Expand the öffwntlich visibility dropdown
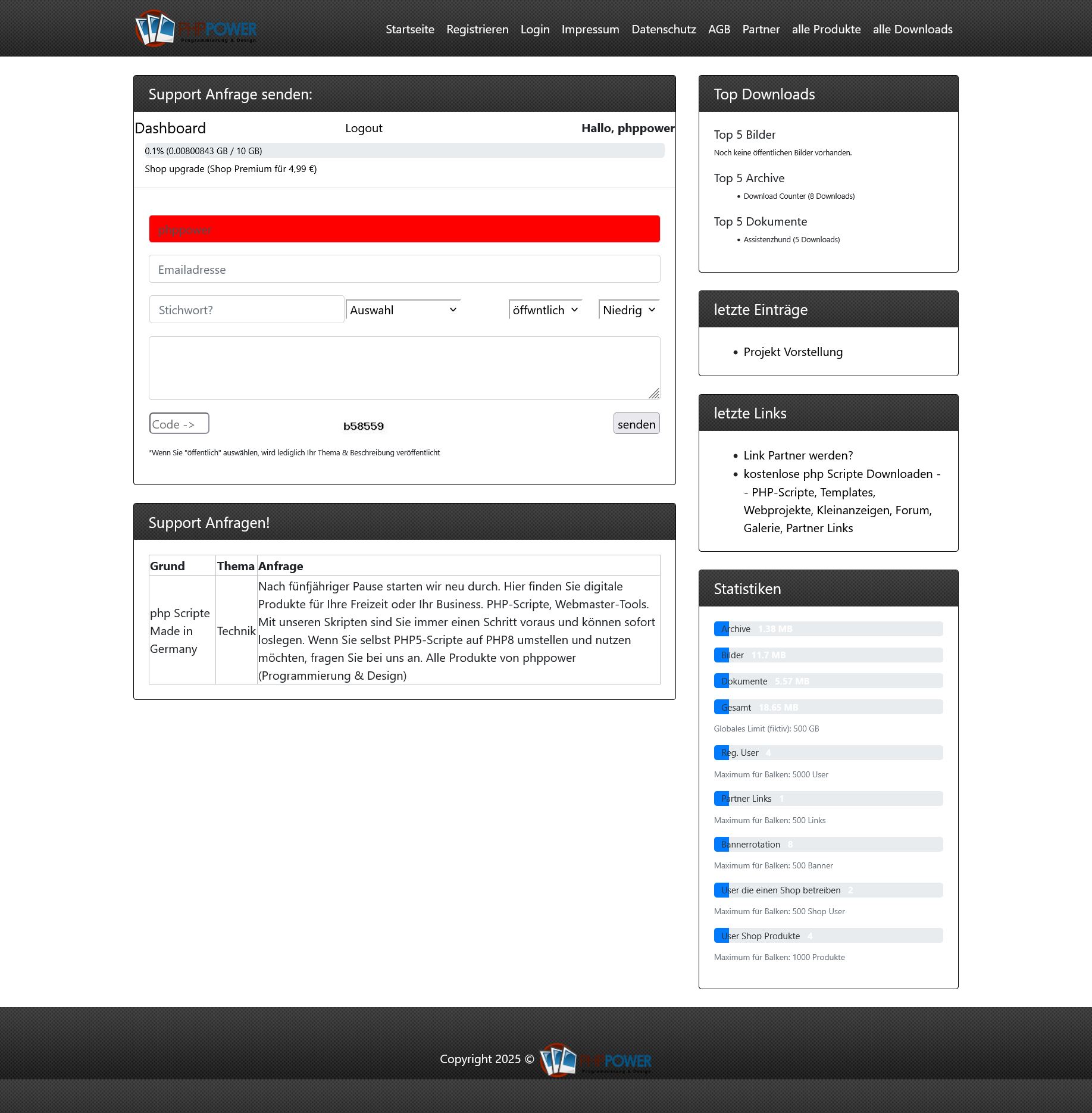The height and width of the screenshot is (1113, 1092). 545,310
